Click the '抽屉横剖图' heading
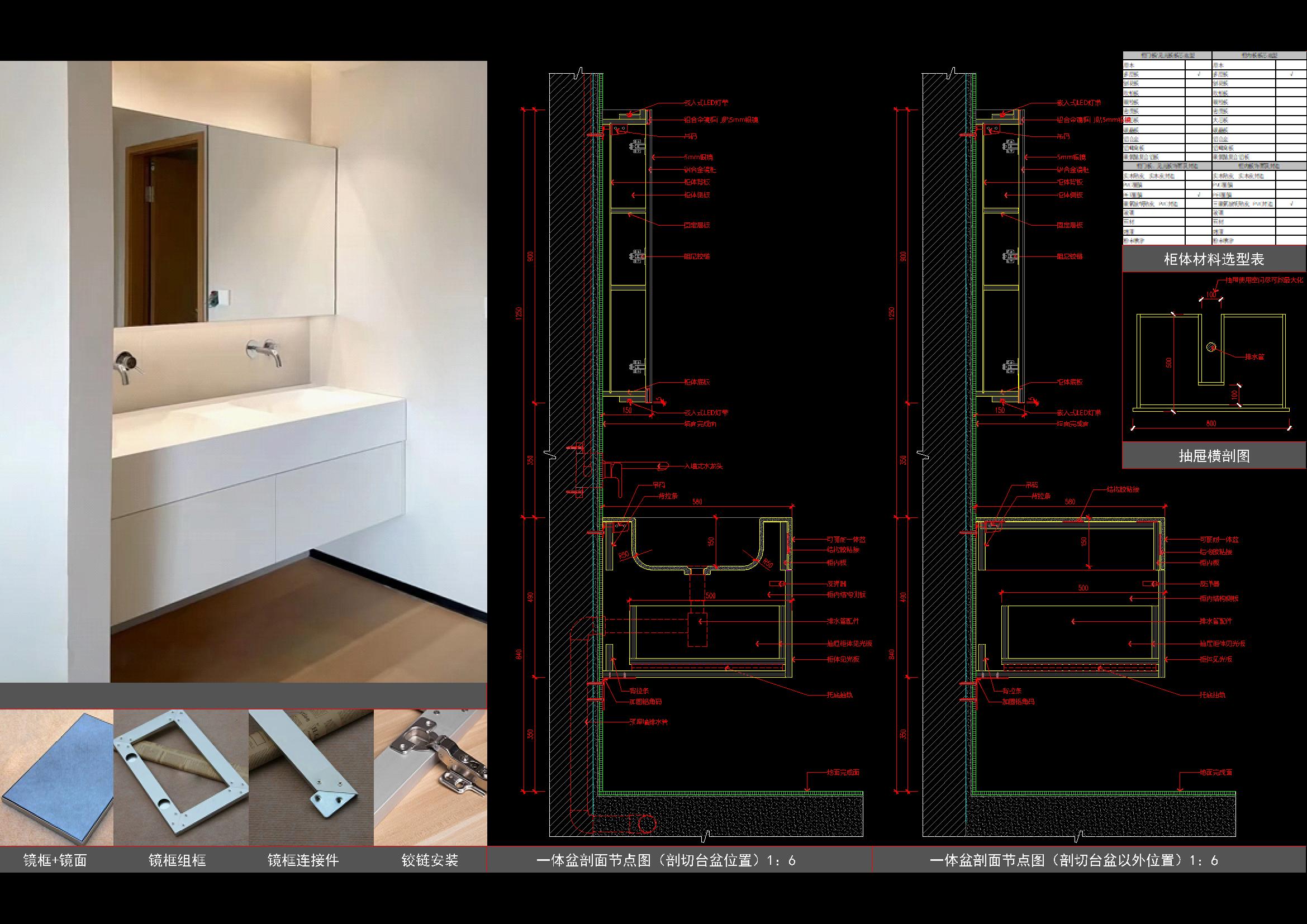The width and height of the screenshot is (1307, 924). (1214, 456)
